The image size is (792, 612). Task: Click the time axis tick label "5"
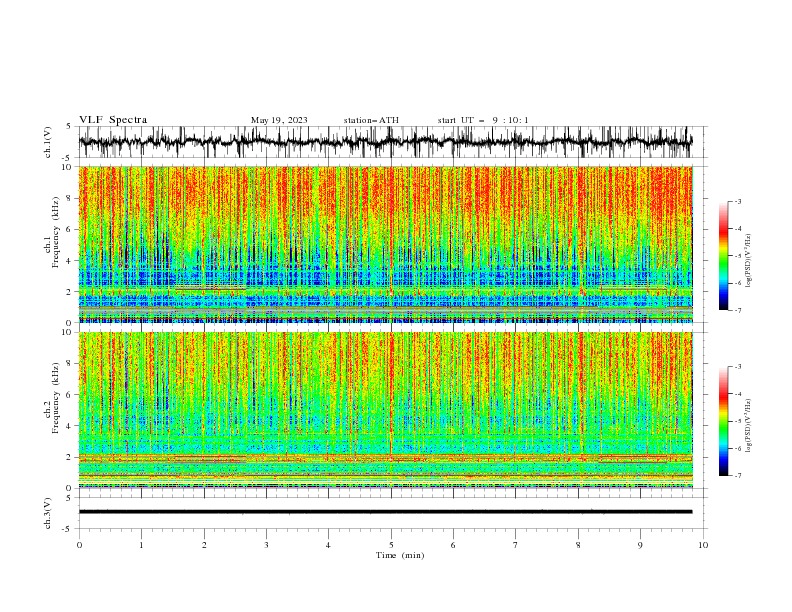(x=391, y=545)
